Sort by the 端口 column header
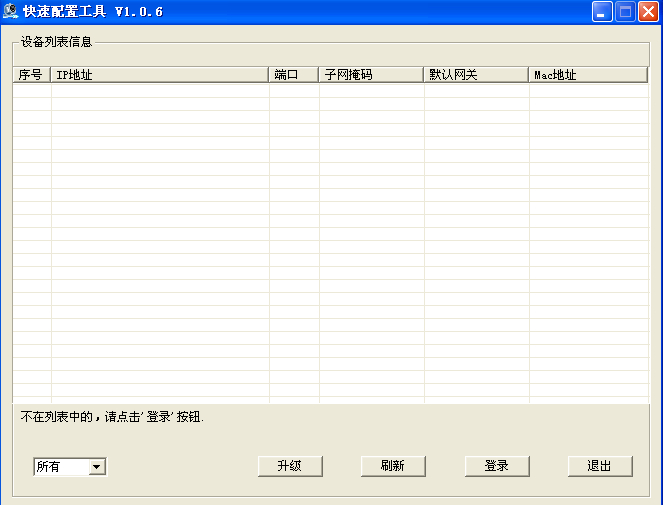Image resolution: width=663 pixels, height=505 pixels. (293, 74)
